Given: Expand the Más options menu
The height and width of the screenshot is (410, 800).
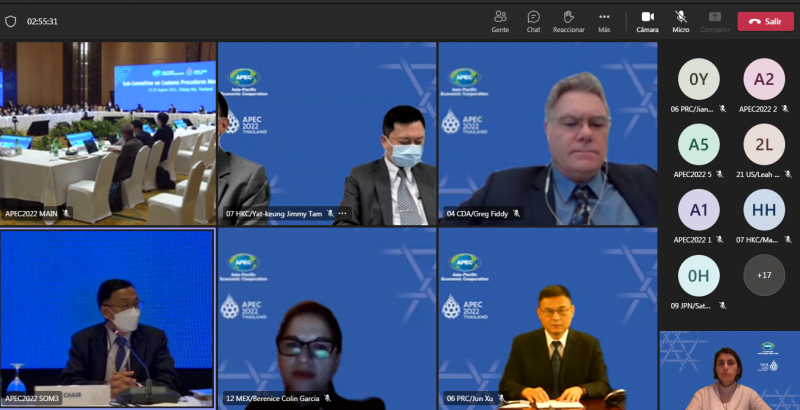Looking at the screenshot, I should [604, 20].
